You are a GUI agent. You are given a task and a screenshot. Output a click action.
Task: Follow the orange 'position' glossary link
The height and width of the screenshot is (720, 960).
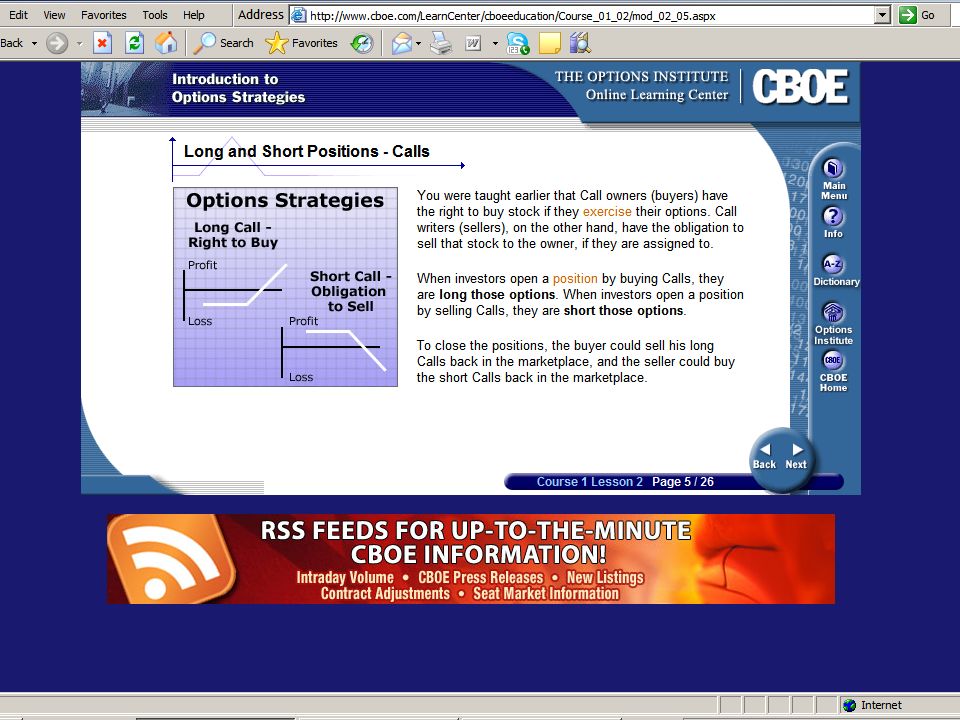point(575,279)
